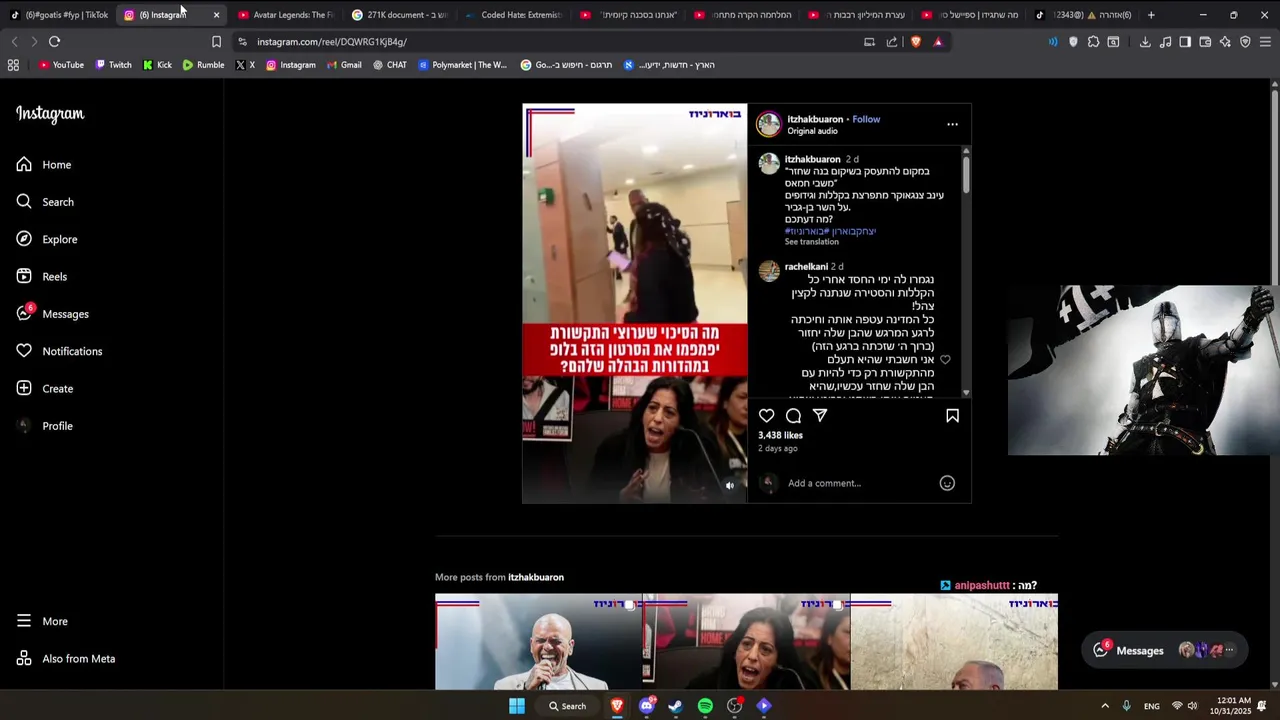This screenshot has height=720, width=1280.
Task: Bookmark this page from the address bar
Action: tap(216, 41)
